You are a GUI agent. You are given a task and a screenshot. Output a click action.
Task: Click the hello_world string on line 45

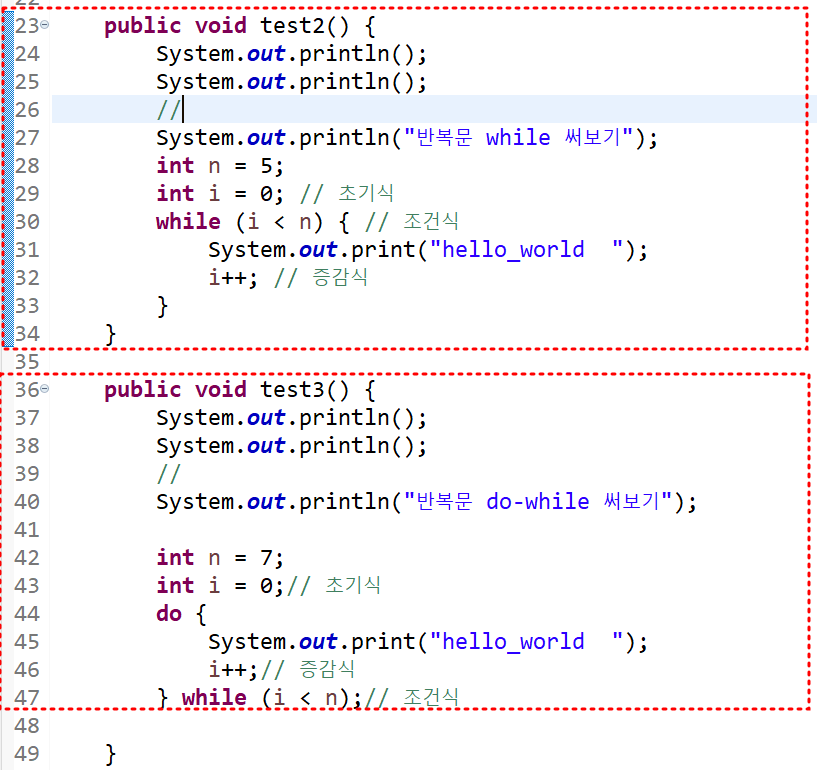tap(526, 641)
